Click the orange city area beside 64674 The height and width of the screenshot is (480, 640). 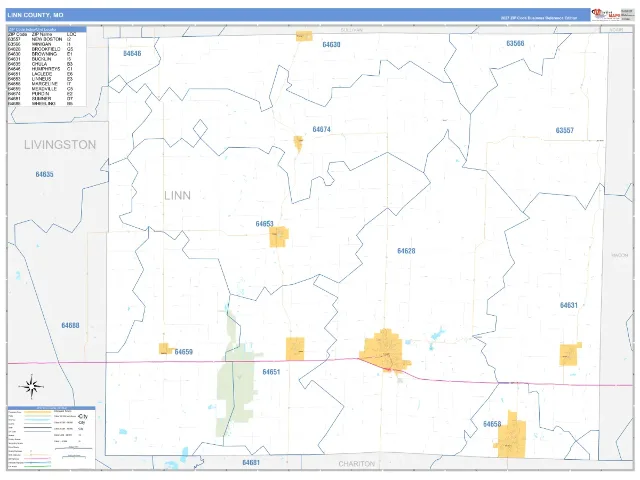pyautogui.click(x=298, y=143)
